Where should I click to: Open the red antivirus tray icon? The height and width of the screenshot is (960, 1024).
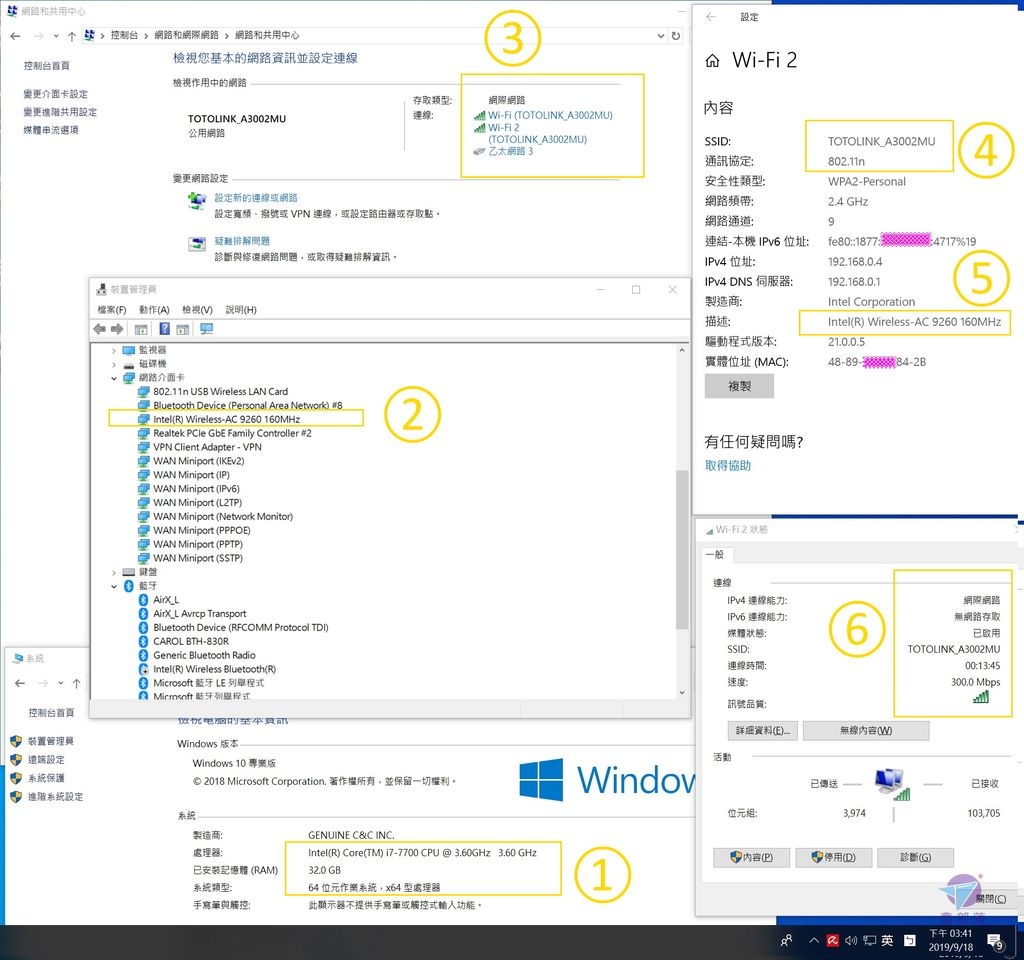[x=833, y=940]
